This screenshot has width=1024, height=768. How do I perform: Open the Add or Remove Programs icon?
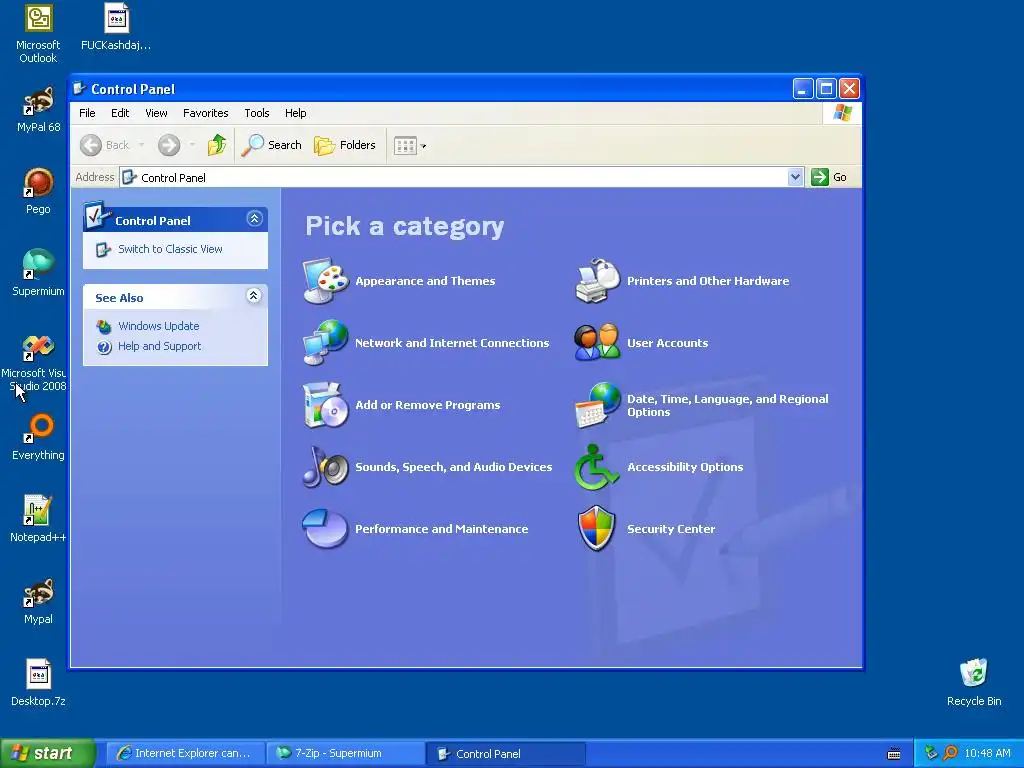pyautogui.click(x=326, y=405)
